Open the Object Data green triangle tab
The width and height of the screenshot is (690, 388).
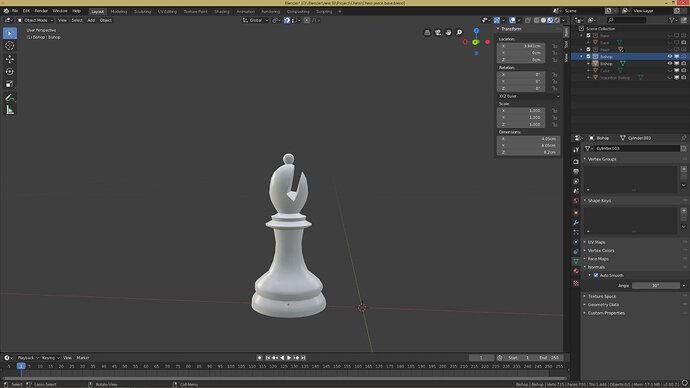pos(576,261)
